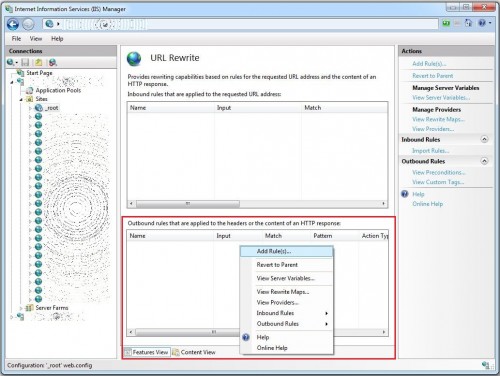This screenshot has height=376, width=500.
Task: Click the Save icon in Connections toolbar
Action: (x=25, y=62)
